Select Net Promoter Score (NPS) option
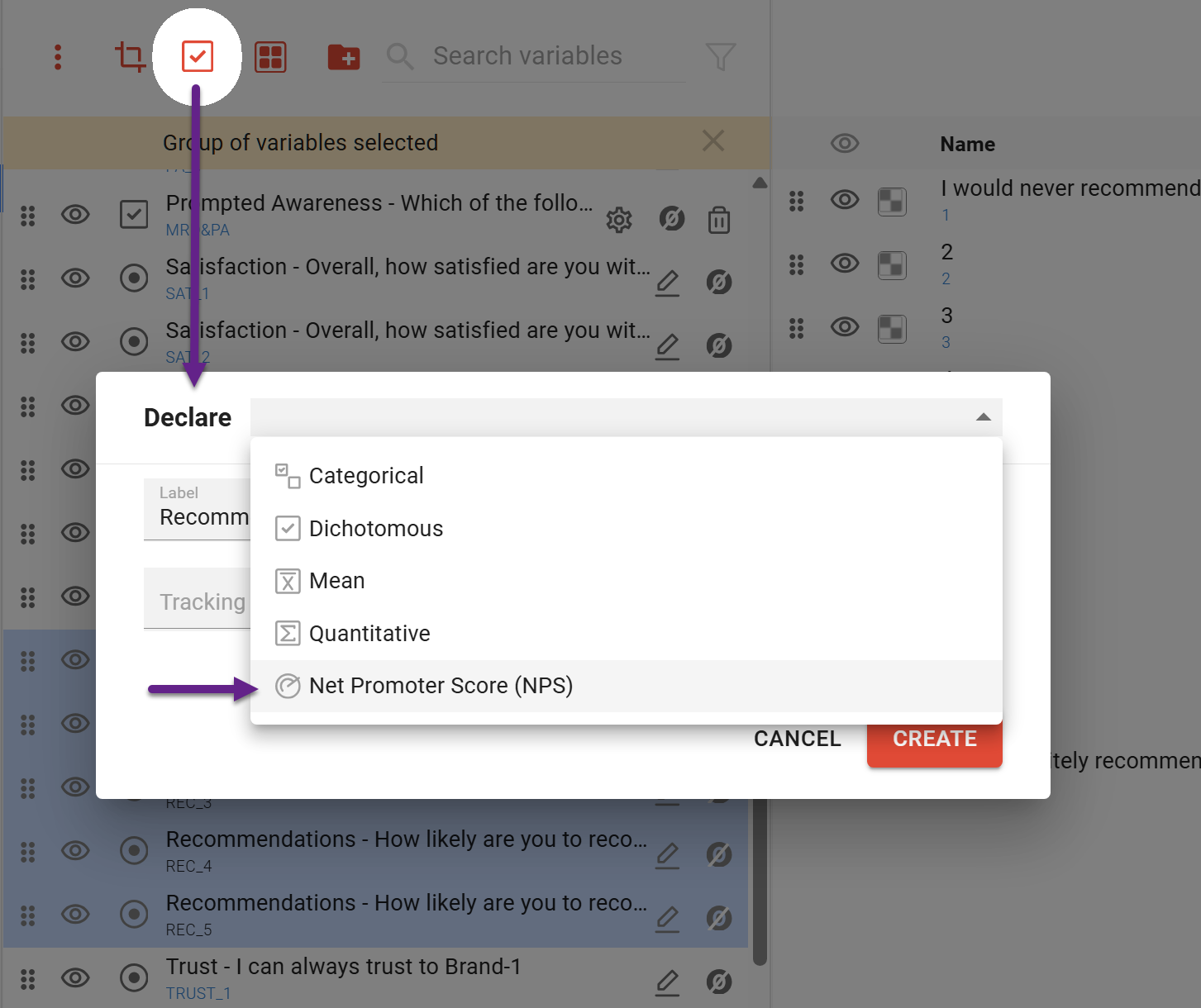The width and height of the screenshot is (1201, 1008). (x=441, y=686)
